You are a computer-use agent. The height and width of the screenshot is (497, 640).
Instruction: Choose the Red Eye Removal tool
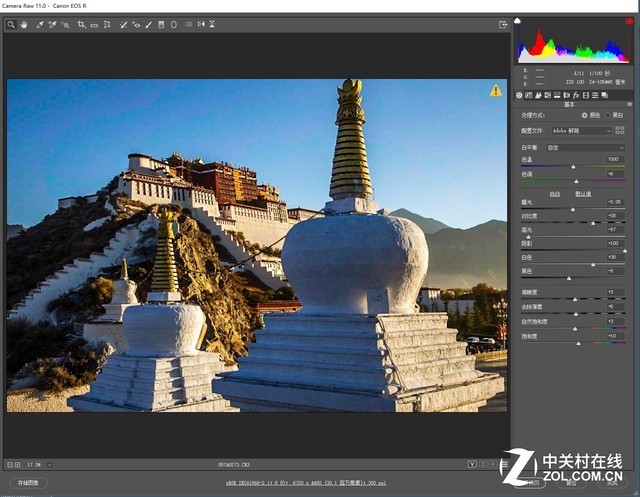point(136,25)
